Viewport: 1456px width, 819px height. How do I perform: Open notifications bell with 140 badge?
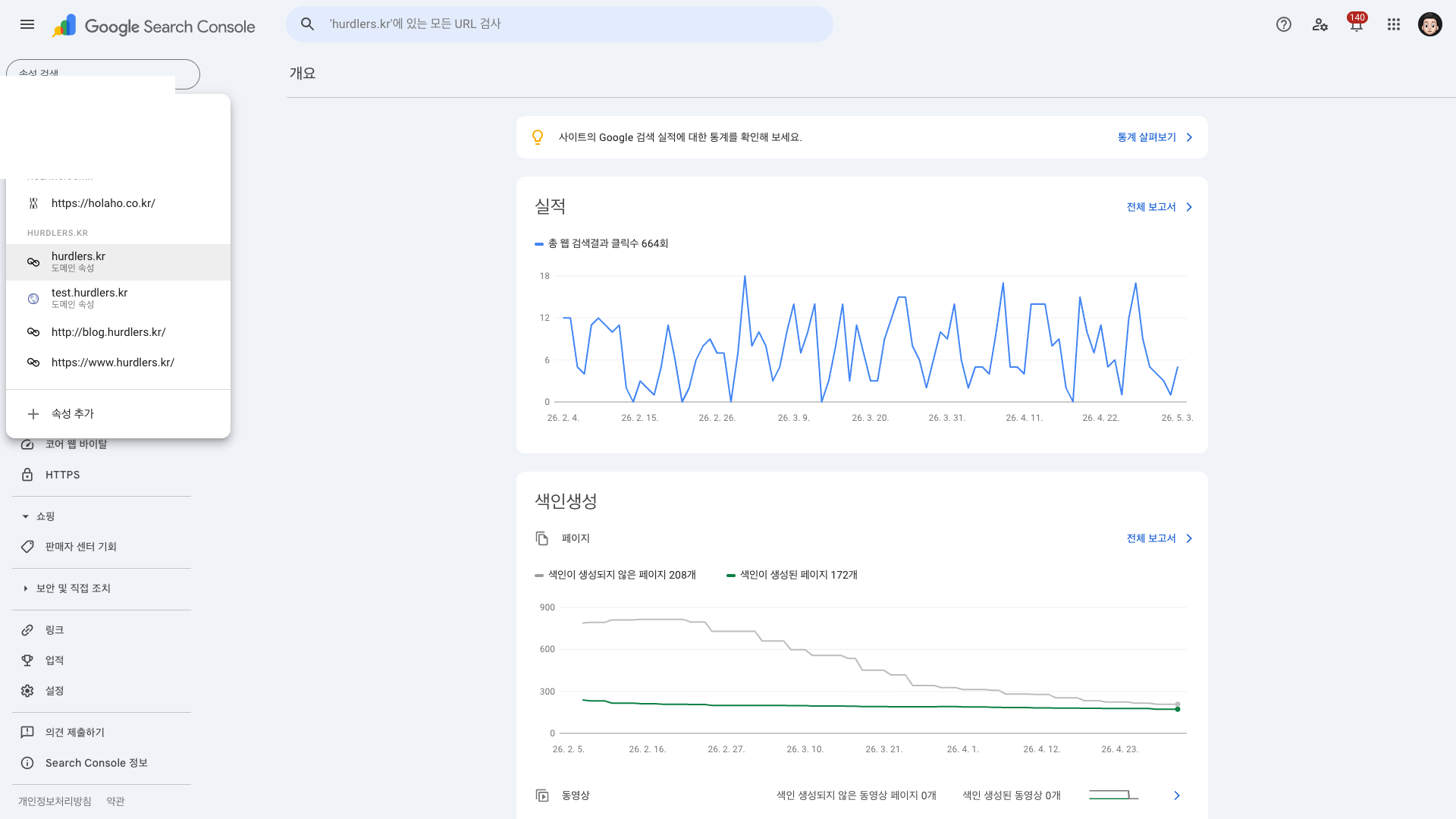[1357, 24]
